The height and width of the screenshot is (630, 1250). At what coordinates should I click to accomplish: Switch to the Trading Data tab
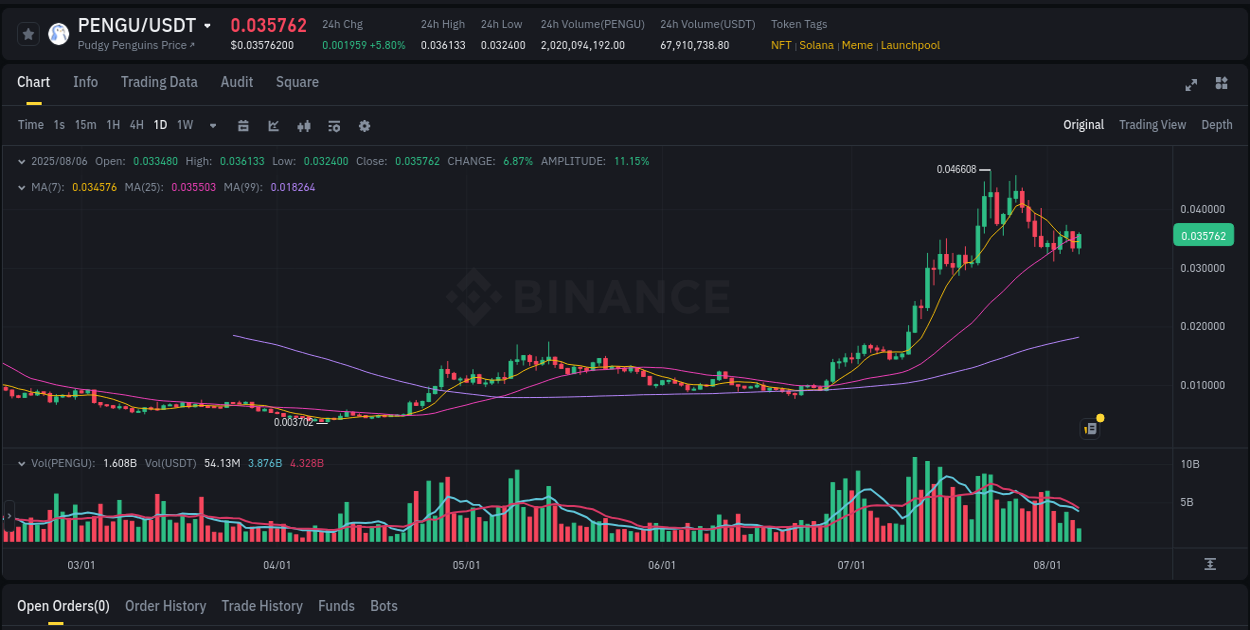(159, 82)
